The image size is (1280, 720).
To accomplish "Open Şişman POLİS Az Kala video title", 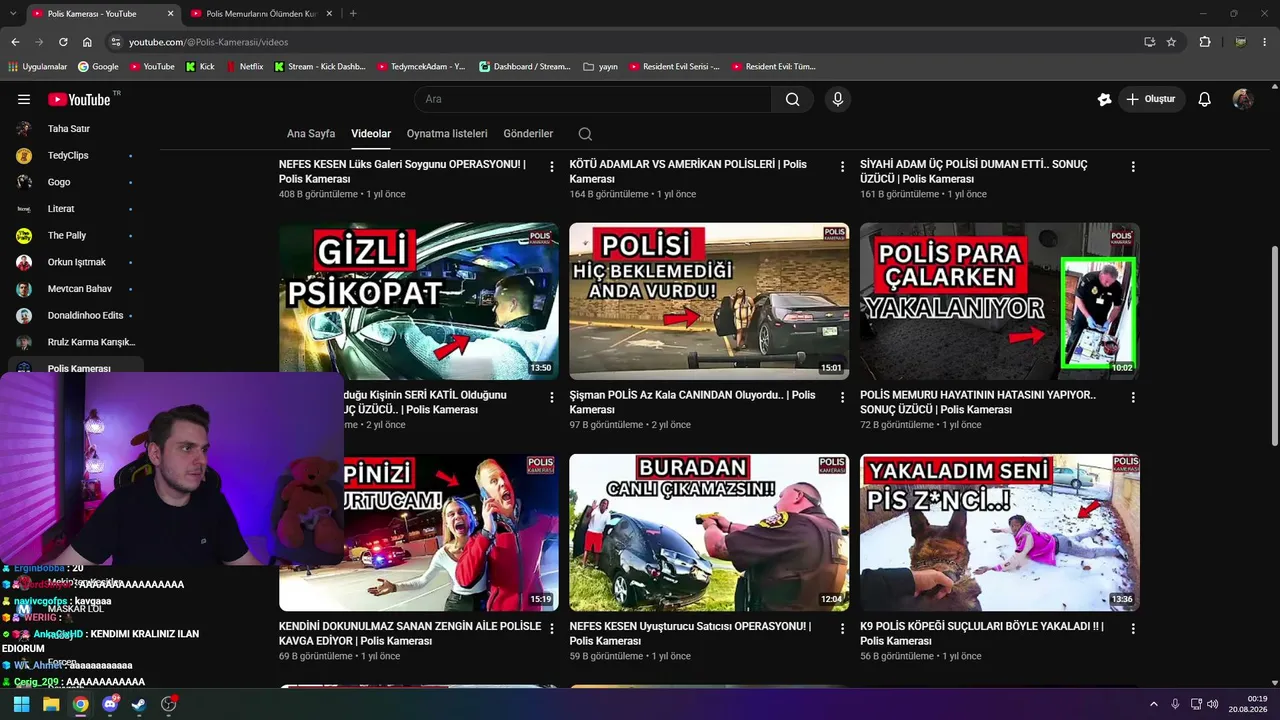I will pyautogui.click(x=692, y=402).
